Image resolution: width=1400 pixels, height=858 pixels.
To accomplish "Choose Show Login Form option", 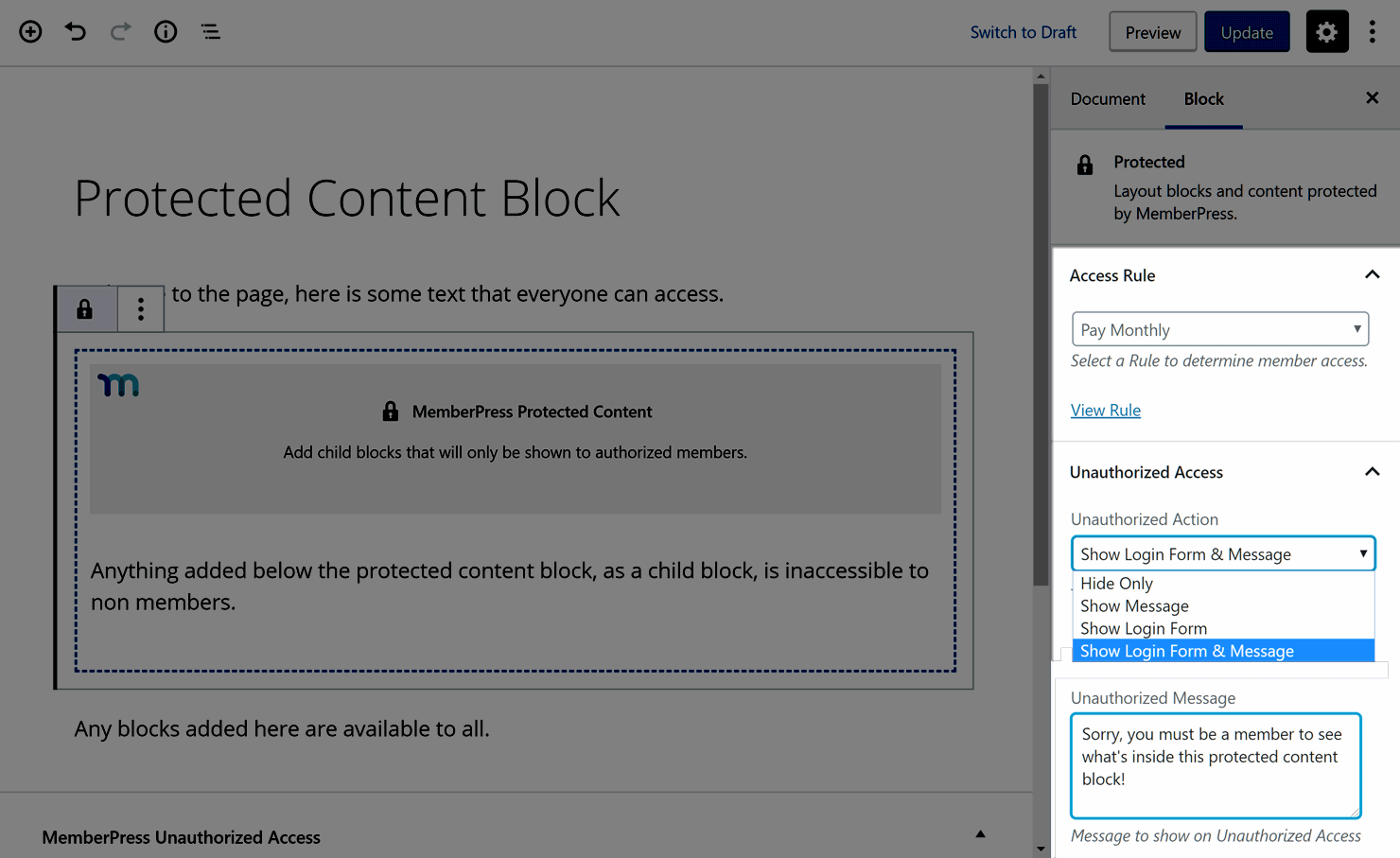I will click(x=1223, y=629).
